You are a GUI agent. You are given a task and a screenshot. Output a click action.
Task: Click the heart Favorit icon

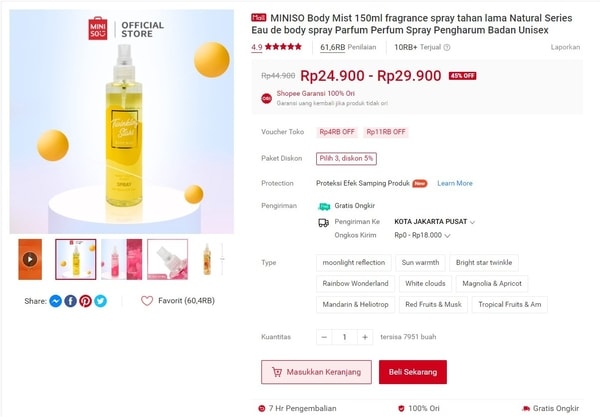point(147,301)
